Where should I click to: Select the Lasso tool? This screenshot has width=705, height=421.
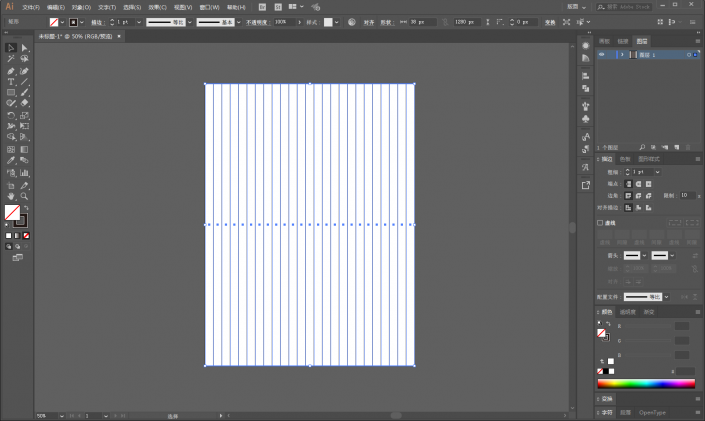tap(25, 59)
